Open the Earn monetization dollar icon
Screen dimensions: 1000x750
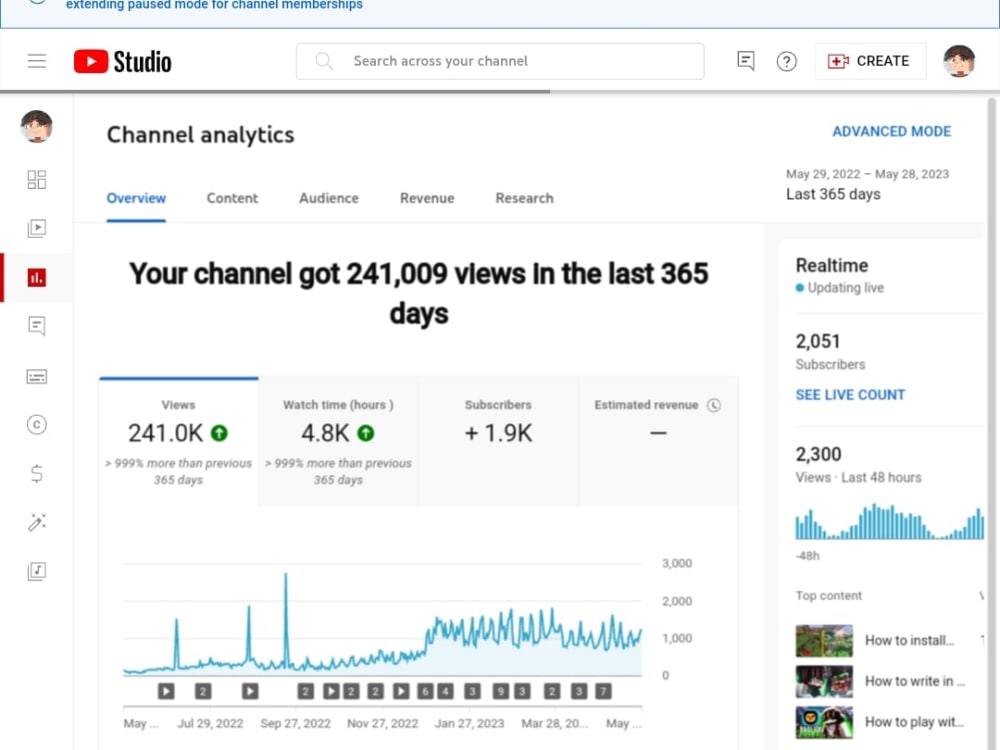37,473
